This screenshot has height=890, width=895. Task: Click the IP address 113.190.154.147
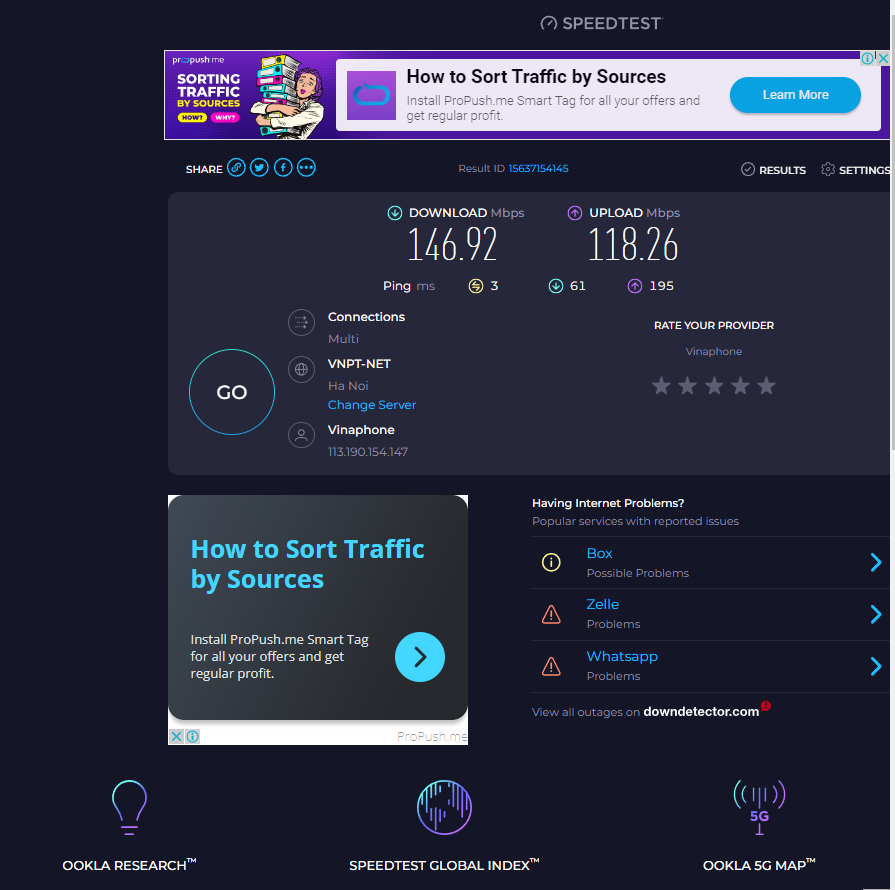tap(368, 452)
